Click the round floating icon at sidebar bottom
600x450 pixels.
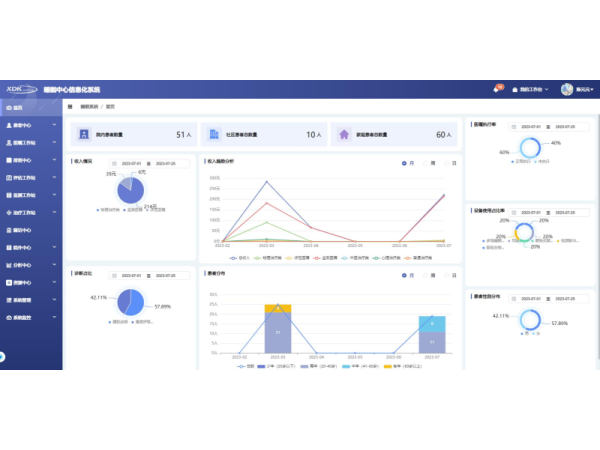pos(2,356)
